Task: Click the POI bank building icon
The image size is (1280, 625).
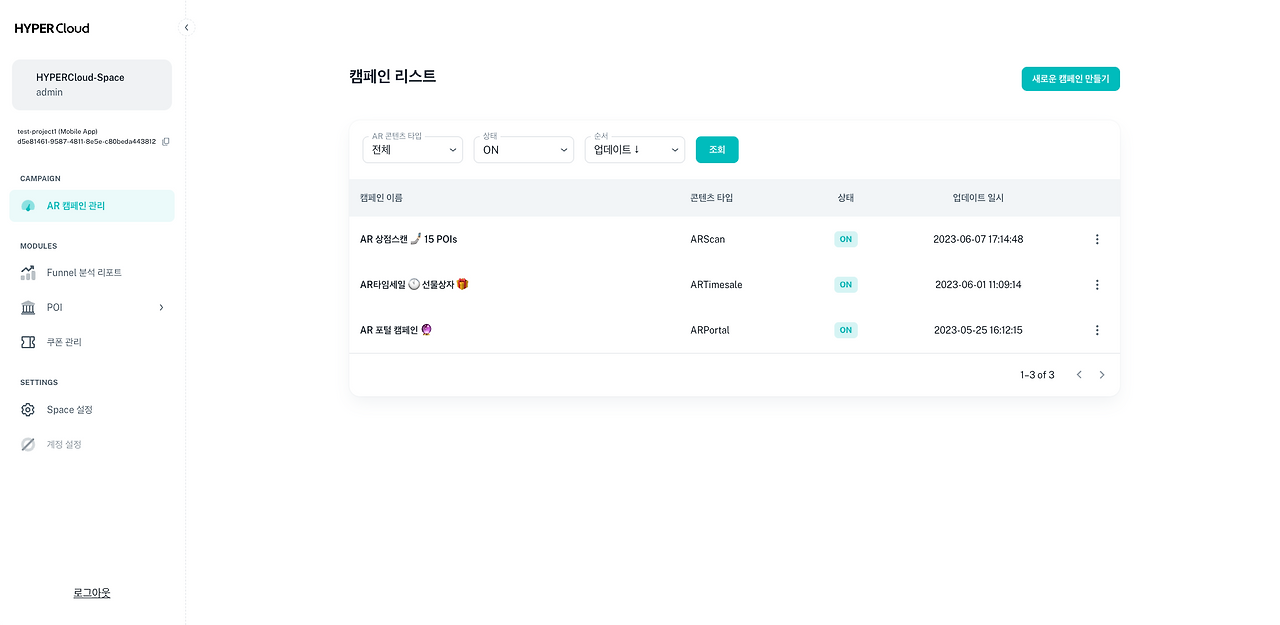Action: pyautogui.click(x=27, y=307)
